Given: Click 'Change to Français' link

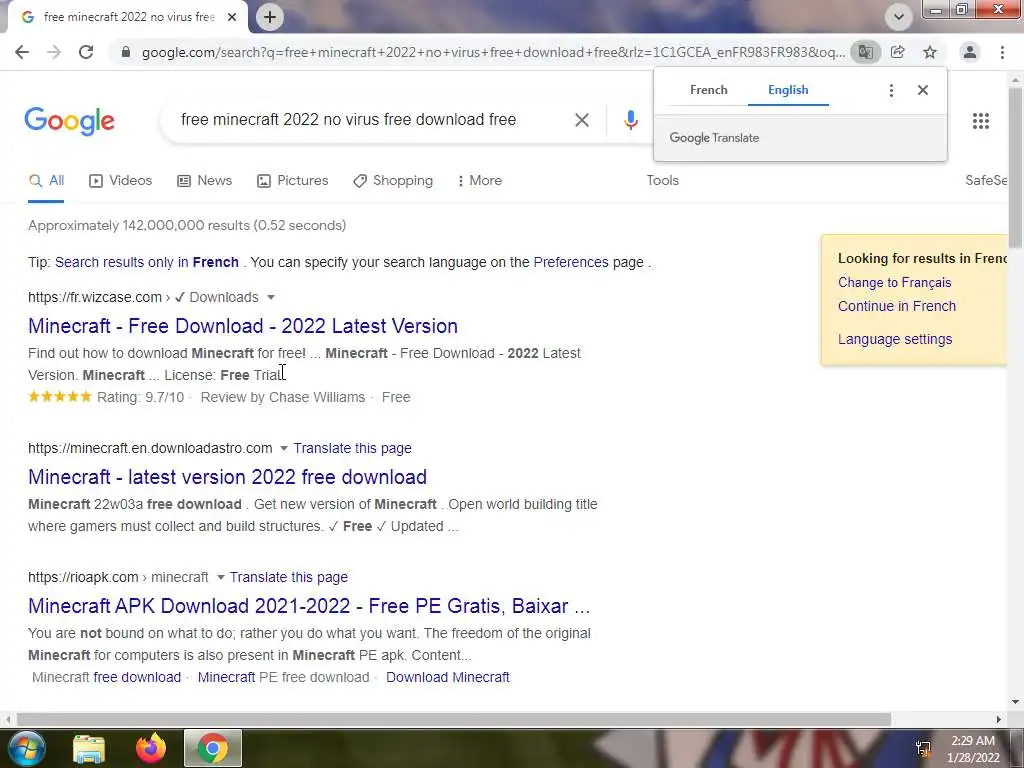Looking at the screenshot, I should [x=894, y=283].
